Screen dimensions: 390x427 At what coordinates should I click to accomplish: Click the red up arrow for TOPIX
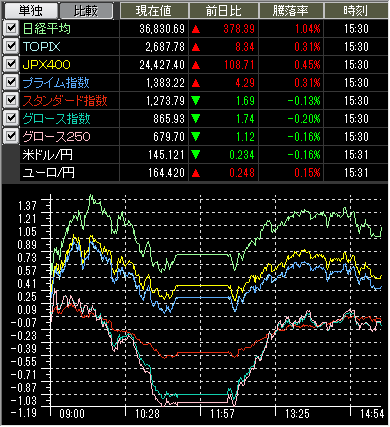click(196, 47)
